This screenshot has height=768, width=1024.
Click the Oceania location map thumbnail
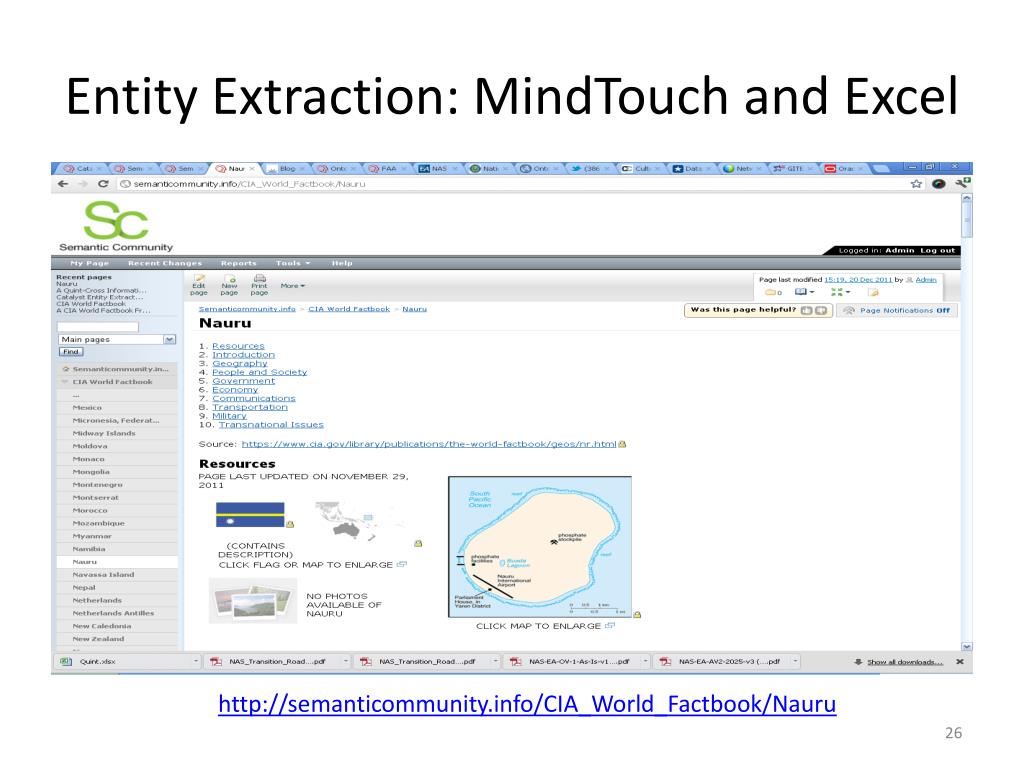point(359,522)
